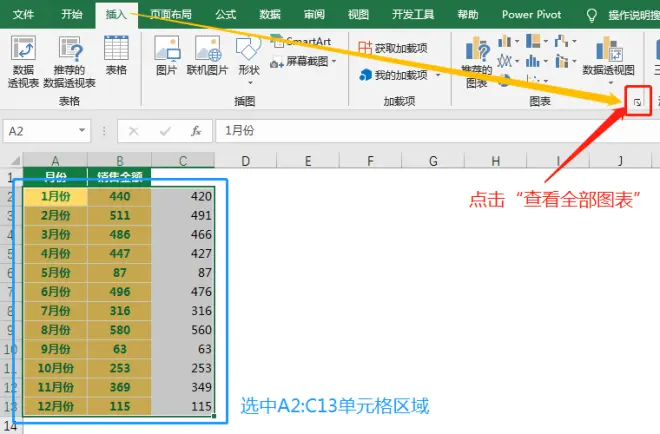The image size is (660, 434).
Task: Switch to the 审阅 Review tab
Action: [314, 15]
